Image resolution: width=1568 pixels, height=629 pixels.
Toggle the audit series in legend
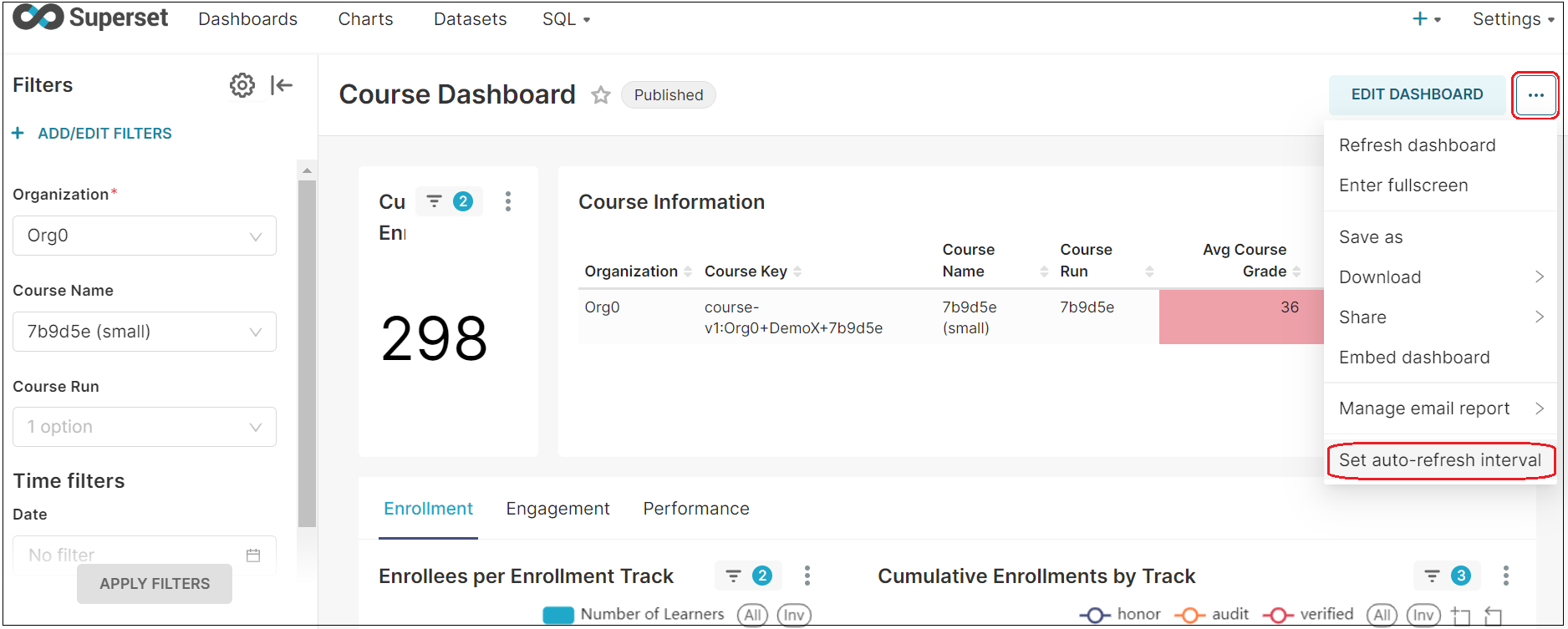[1212, 615]
